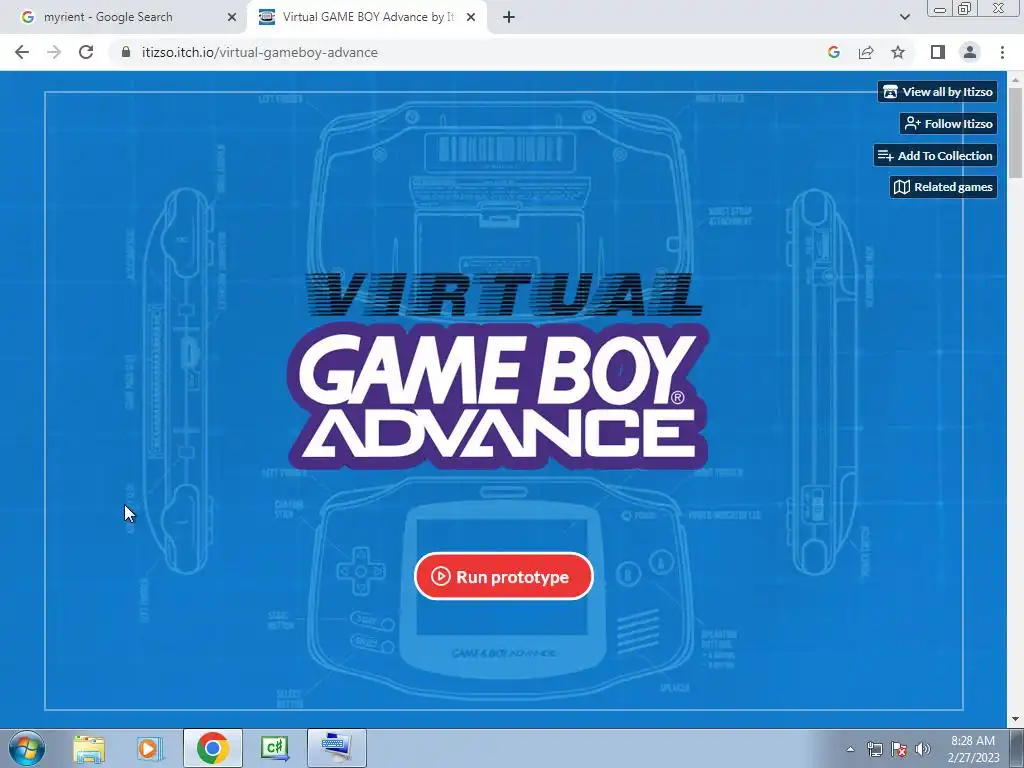Click the scrollbar down arrow
Image resolution: width=1024 pixels, height=768 pixels.
pyautogui.click(x=1015, y=719)
